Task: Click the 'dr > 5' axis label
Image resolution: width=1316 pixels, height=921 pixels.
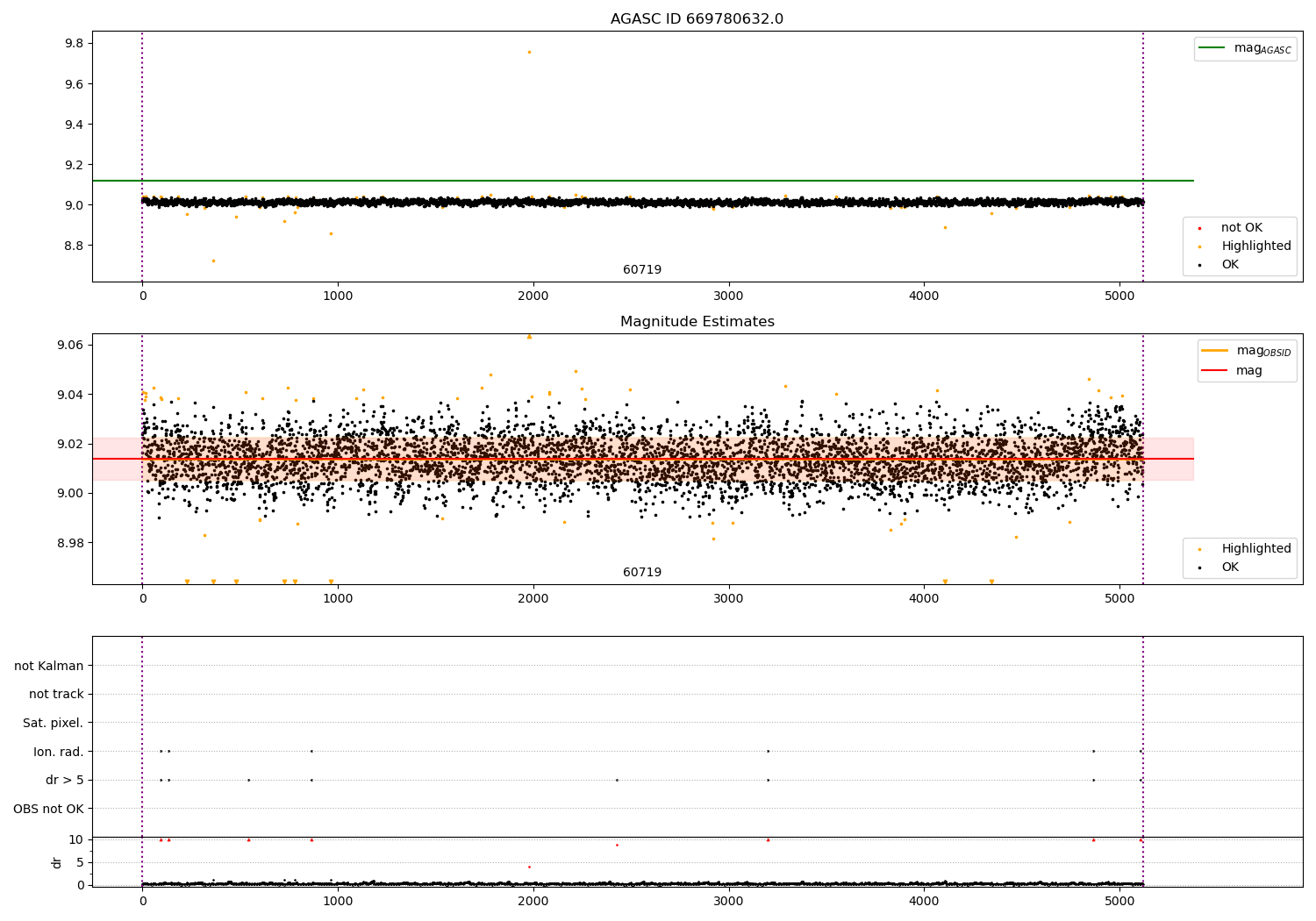Action: coord(65,781)
